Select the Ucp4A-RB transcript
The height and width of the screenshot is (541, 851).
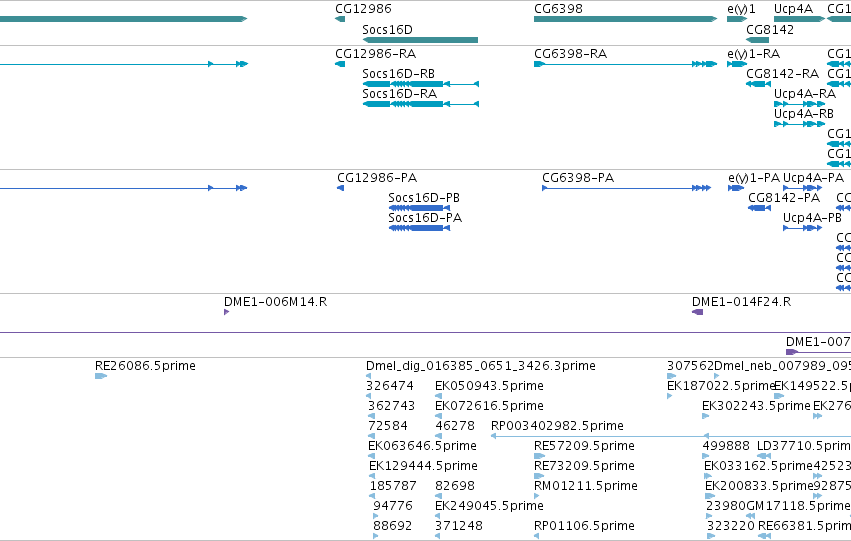tap(799, 124)
